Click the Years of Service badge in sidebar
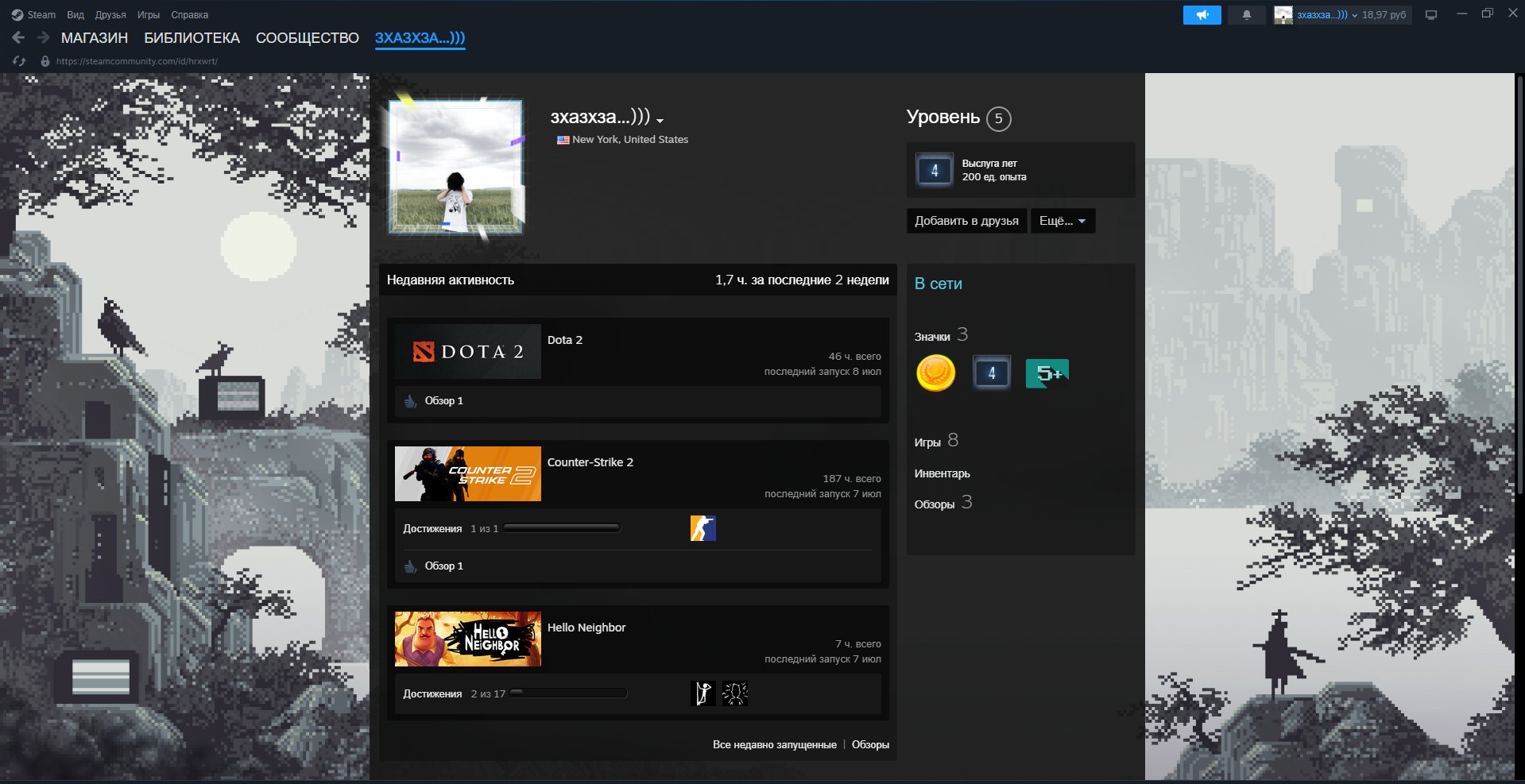Viewport: 1525px width, 784px height. point(935,170)
